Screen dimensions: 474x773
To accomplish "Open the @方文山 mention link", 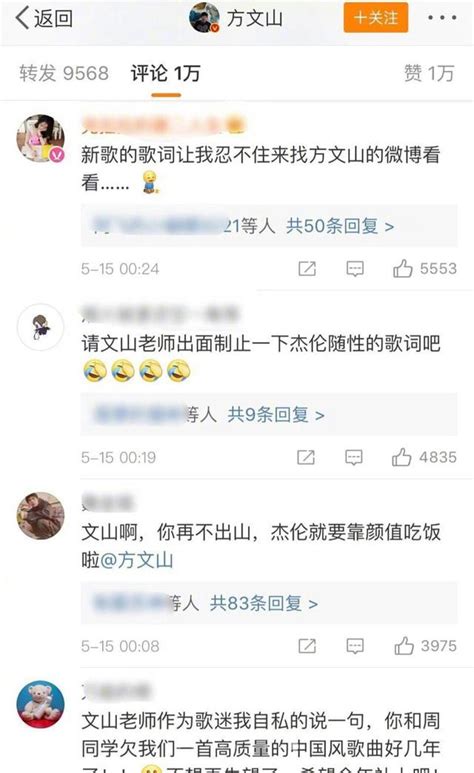I will (x=137, y=561).
